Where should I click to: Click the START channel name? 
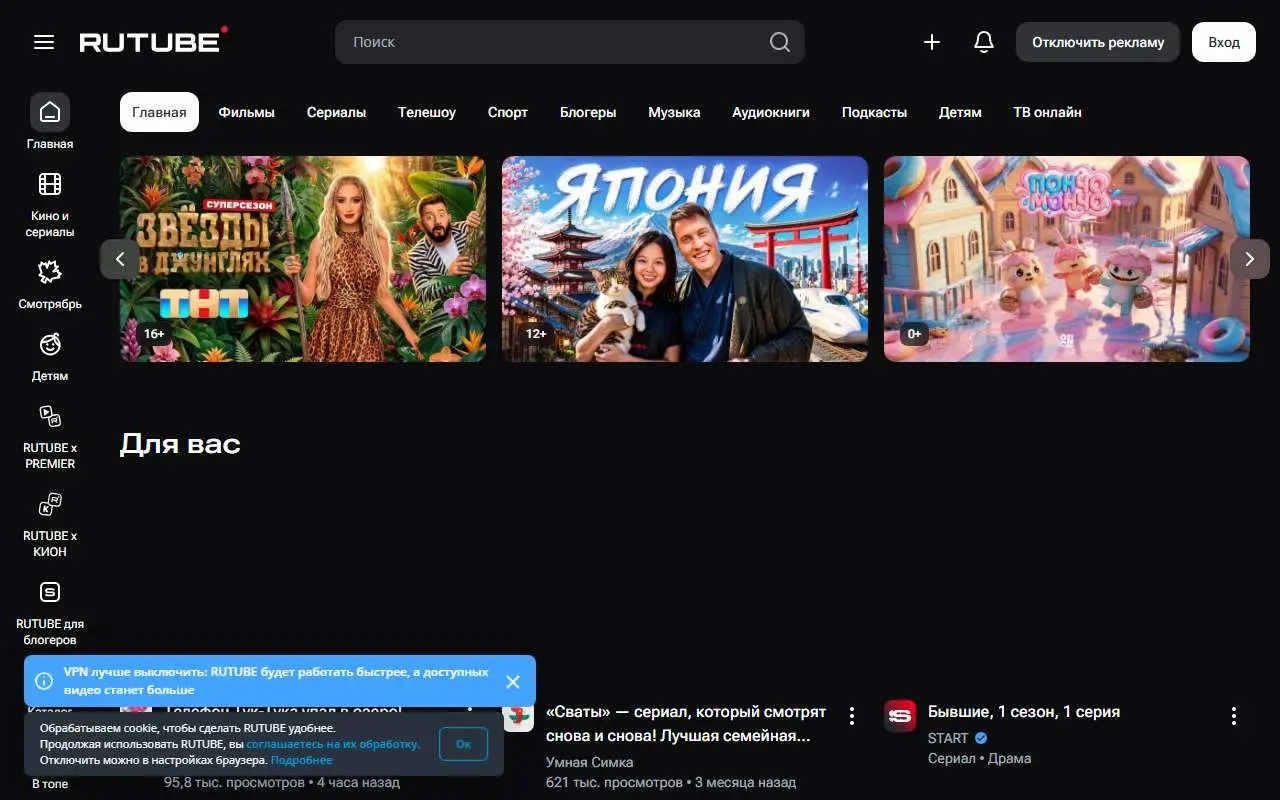click(948, 738)
